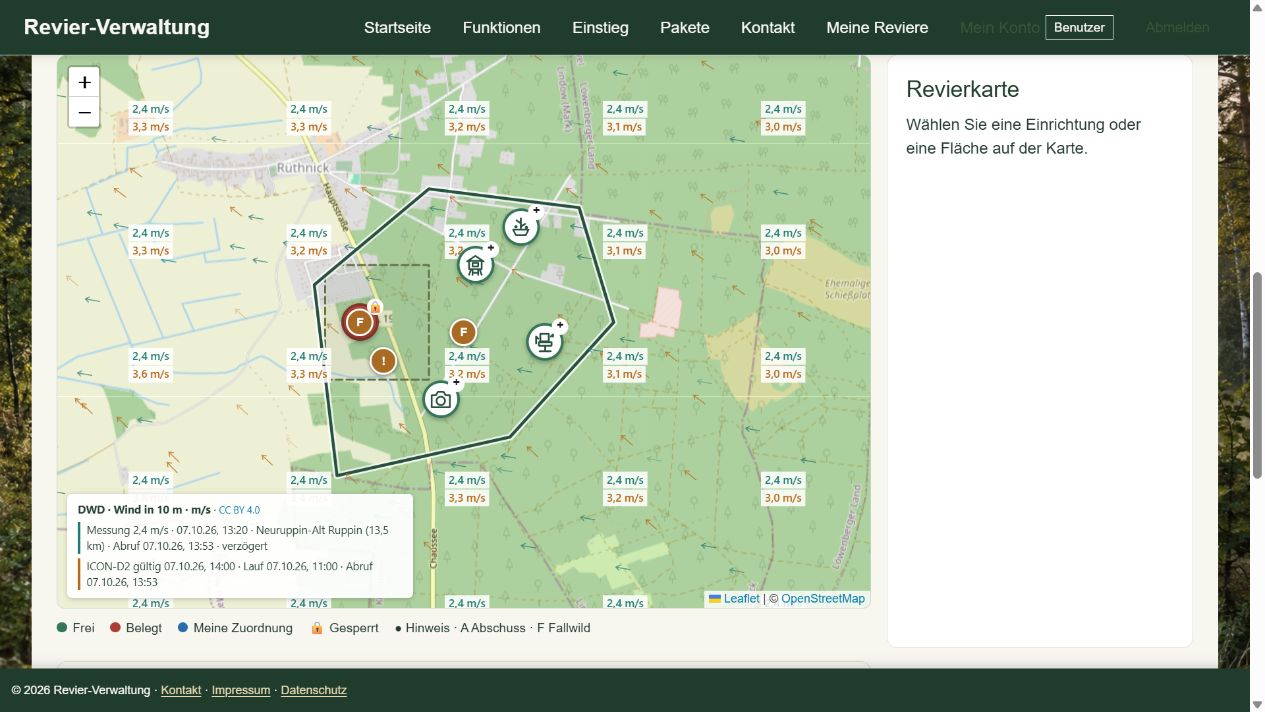This screenshot has height=712, width=1265.
Task: Click the Messung 2,4 m/s legend line
Action: coord(238,538)
